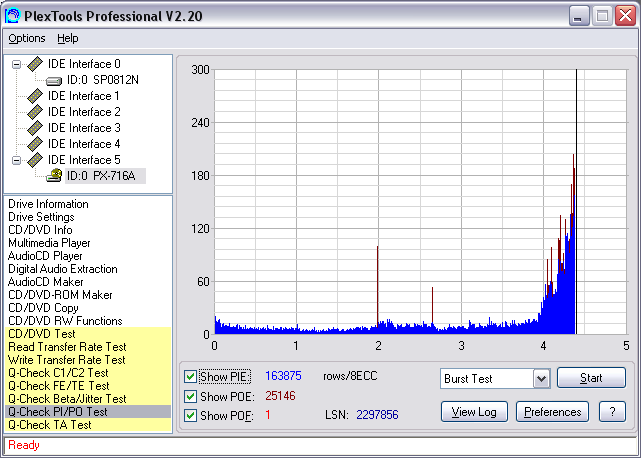
Task: Uncheck the Show POE checkbox
Action: coord(191,396)
